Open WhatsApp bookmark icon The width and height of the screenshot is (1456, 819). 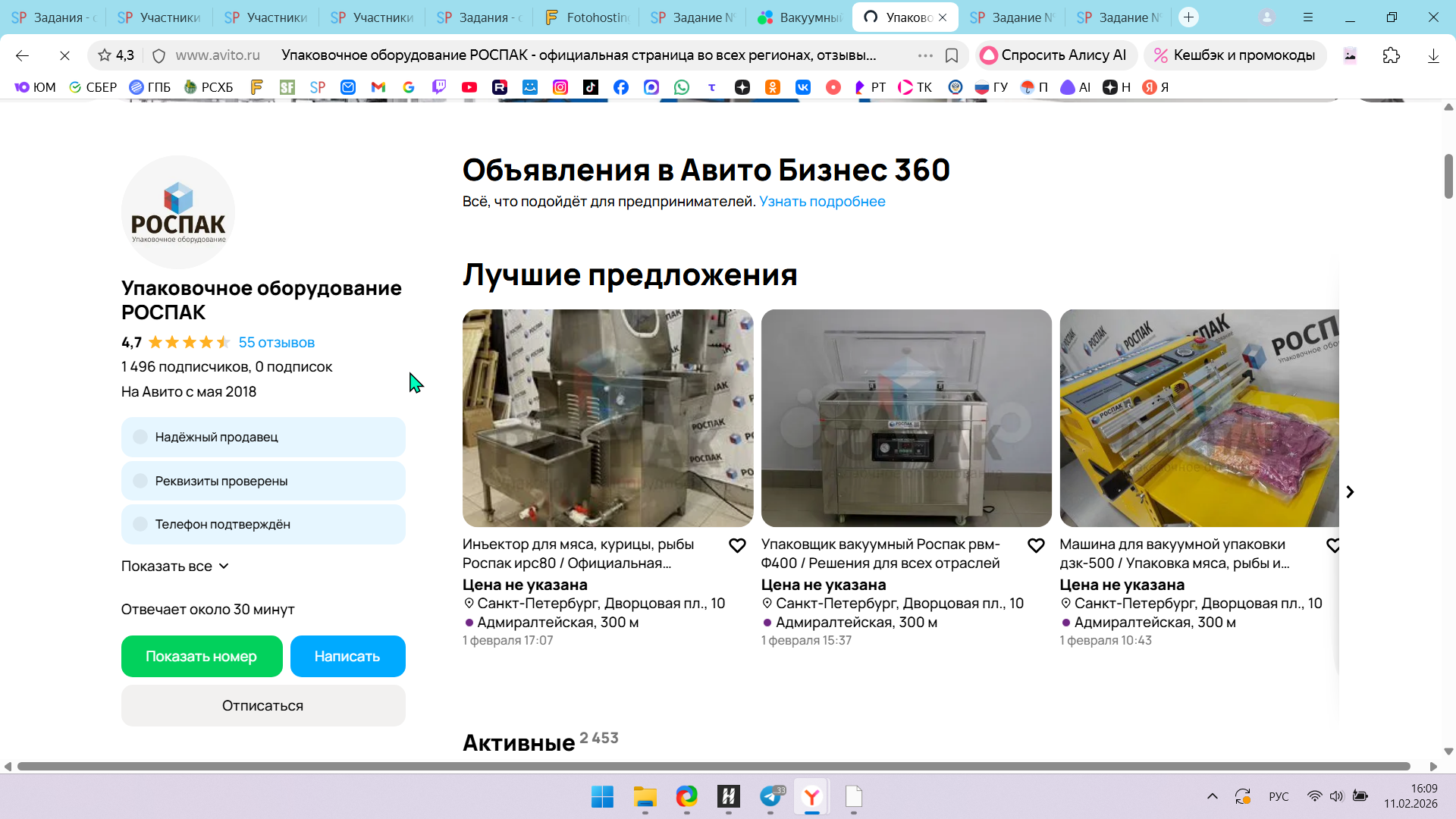tap(682, 87)
